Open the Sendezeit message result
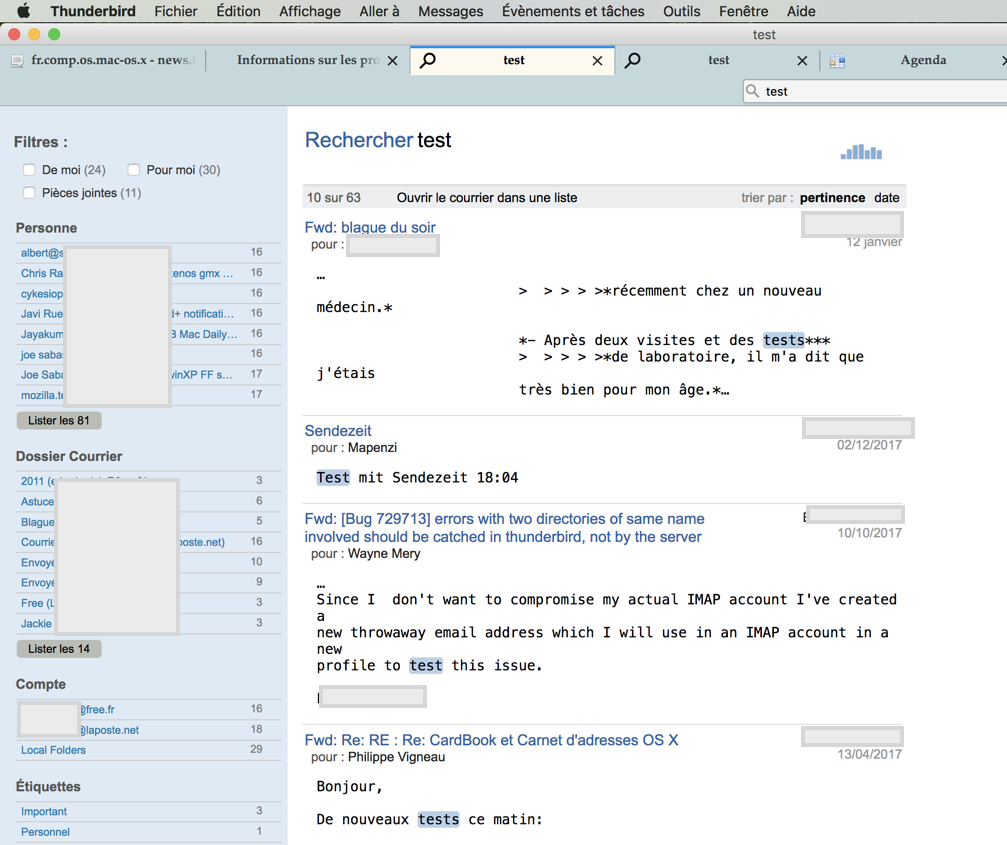Screen dimensions: 1007x845 click(x=338, y=431)
